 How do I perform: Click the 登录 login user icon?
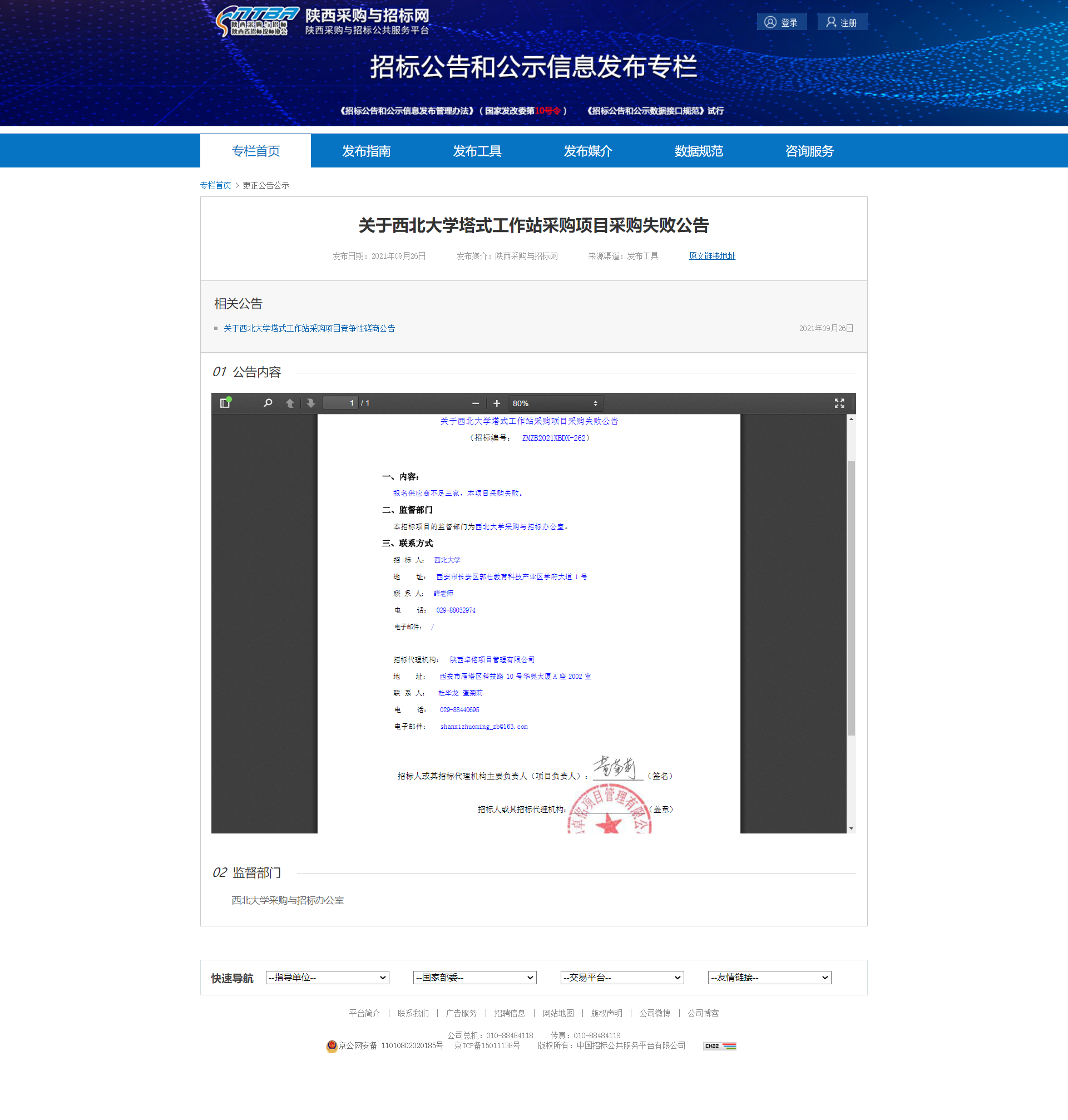[770, 22]
